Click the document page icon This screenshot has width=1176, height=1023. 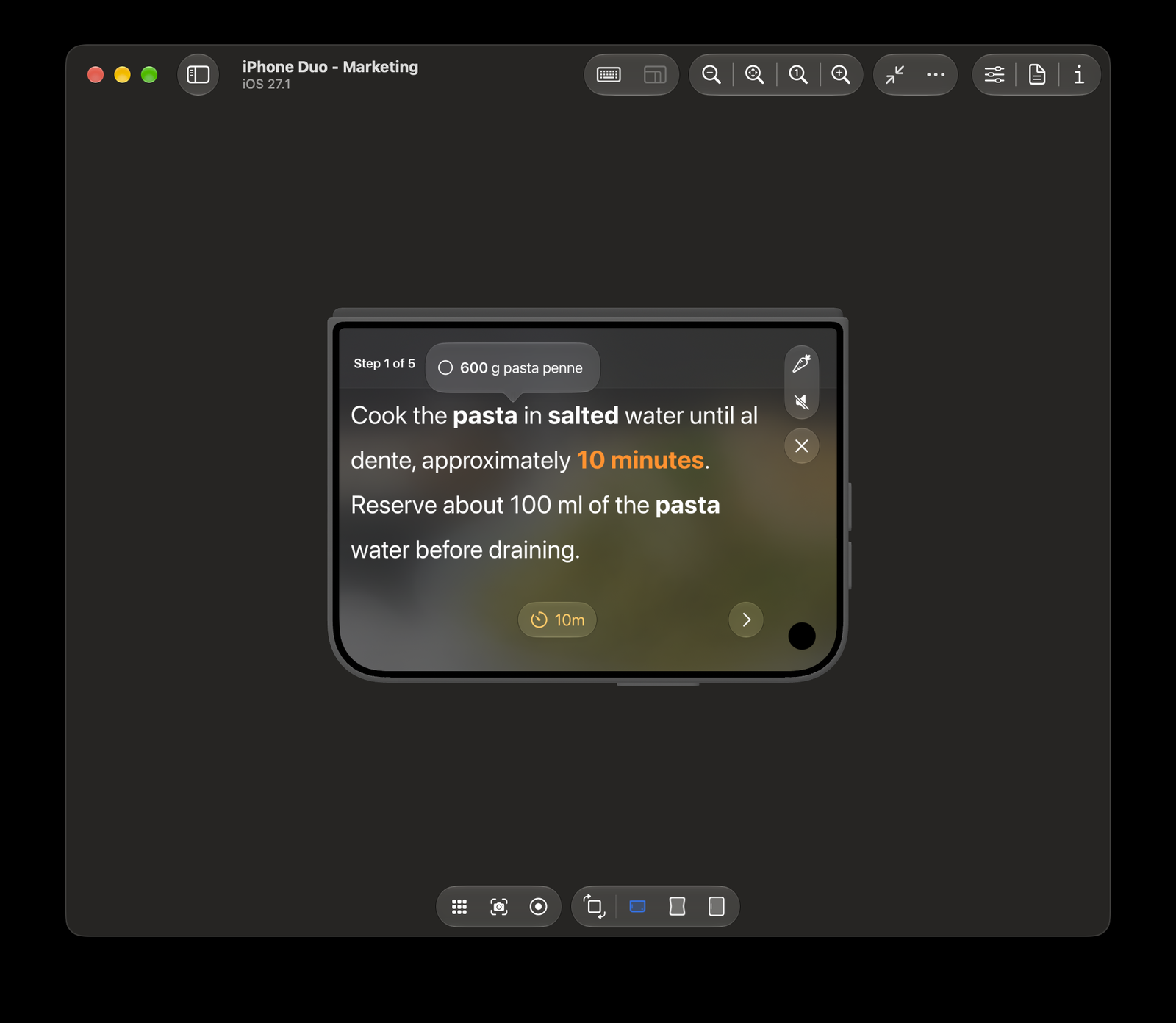point(1037,74)
